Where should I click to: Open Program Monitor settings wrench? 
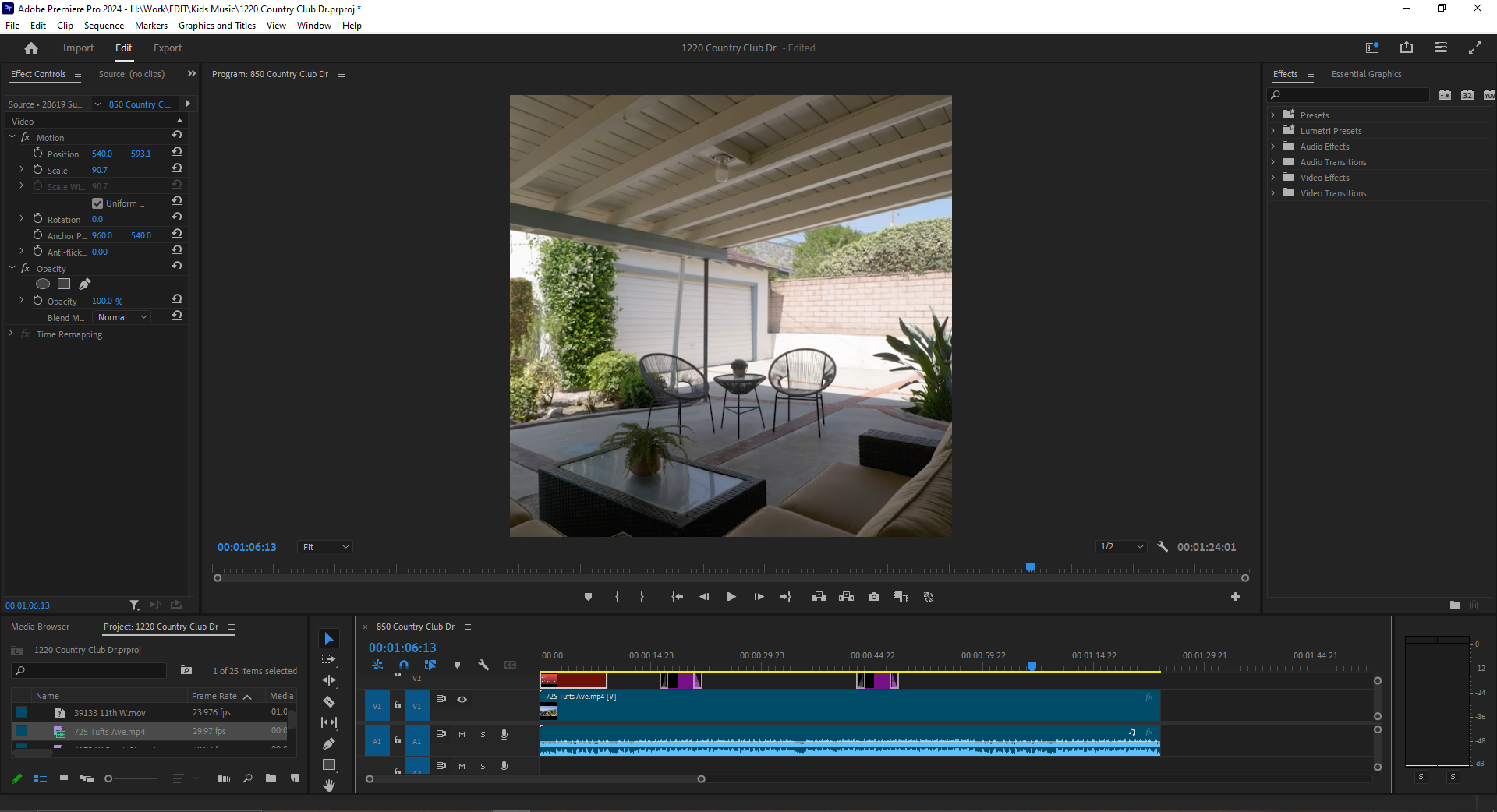(1163, 546)
